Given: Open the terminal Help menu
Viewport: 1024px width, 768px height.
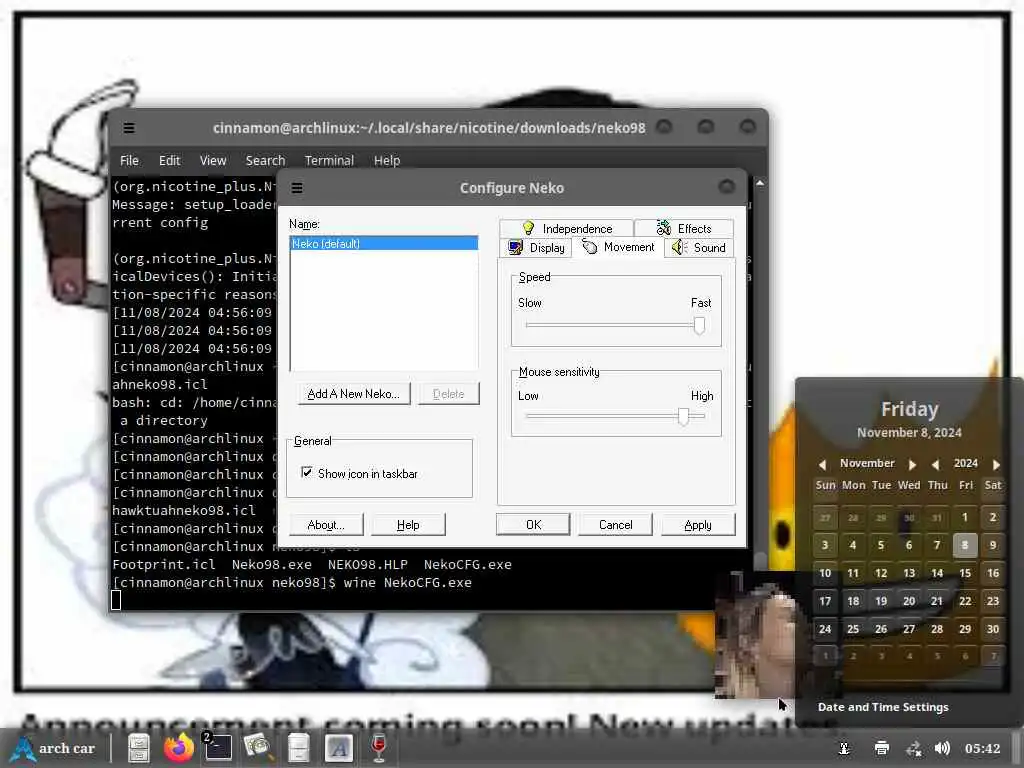Looking at the screenshot, I should point(387,160).
